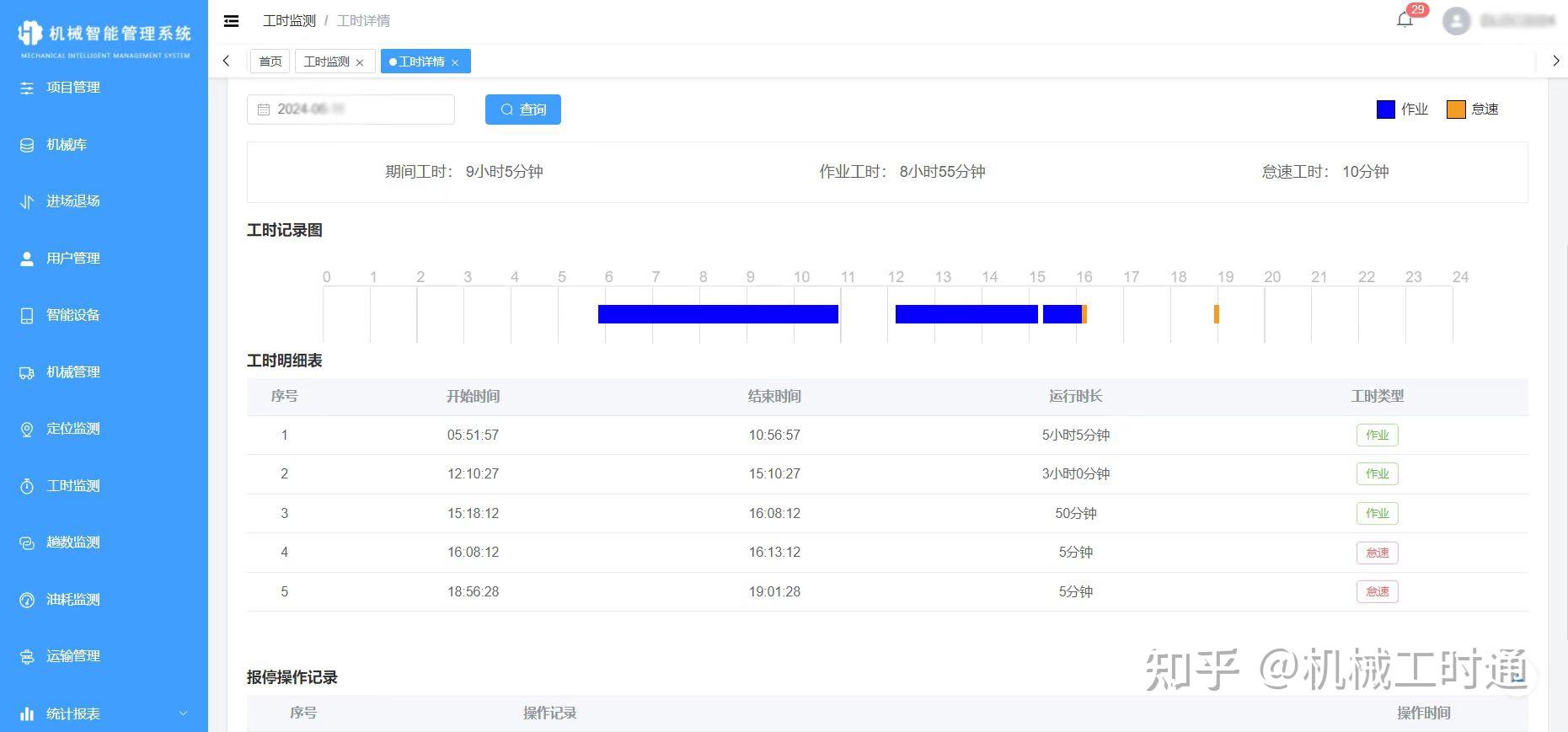Click 操作记录 column header
The image size is (1568, 732).
tap(550, 713)
